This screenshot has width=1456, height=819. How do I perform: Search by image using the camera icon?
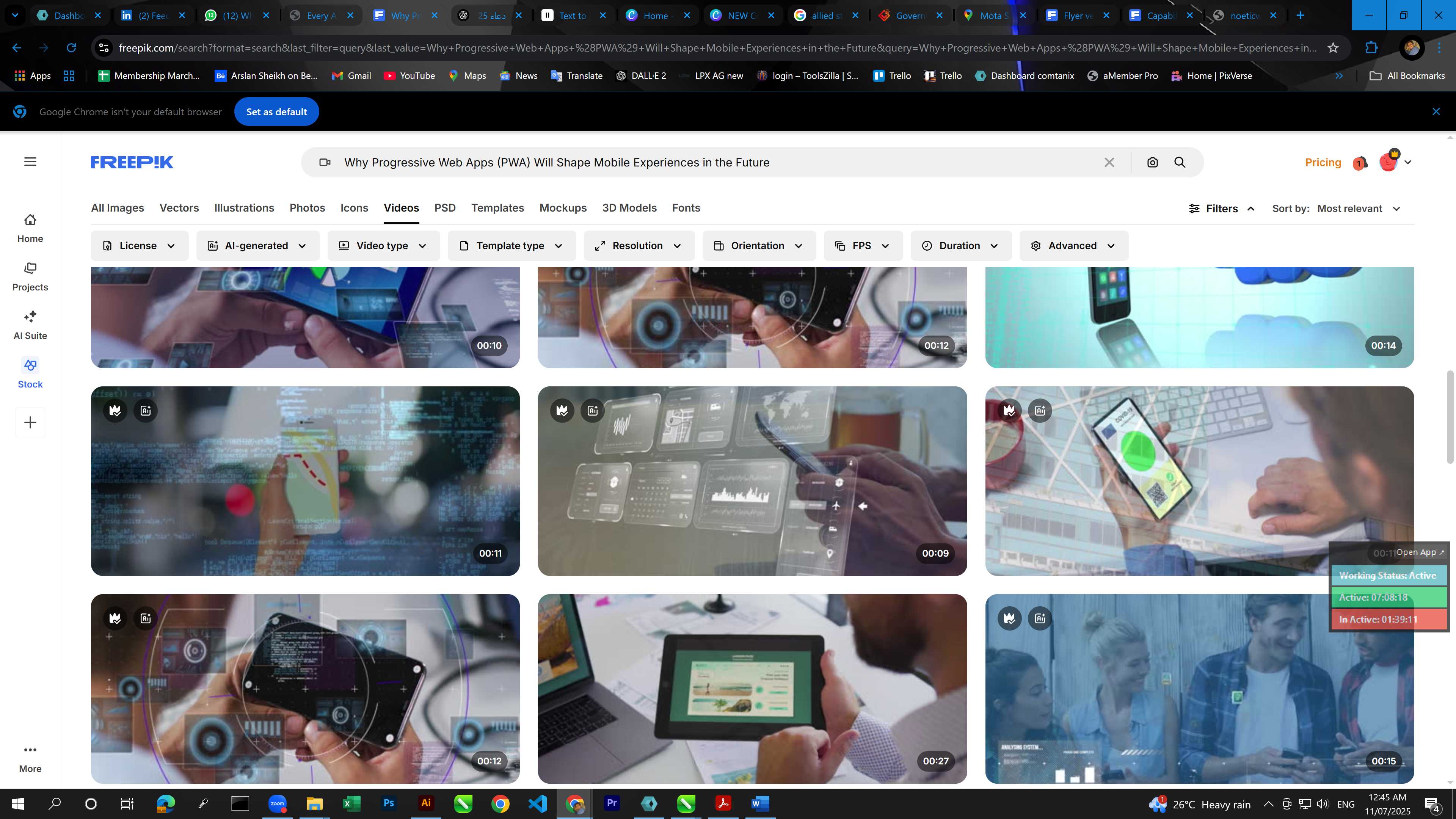1153,162
